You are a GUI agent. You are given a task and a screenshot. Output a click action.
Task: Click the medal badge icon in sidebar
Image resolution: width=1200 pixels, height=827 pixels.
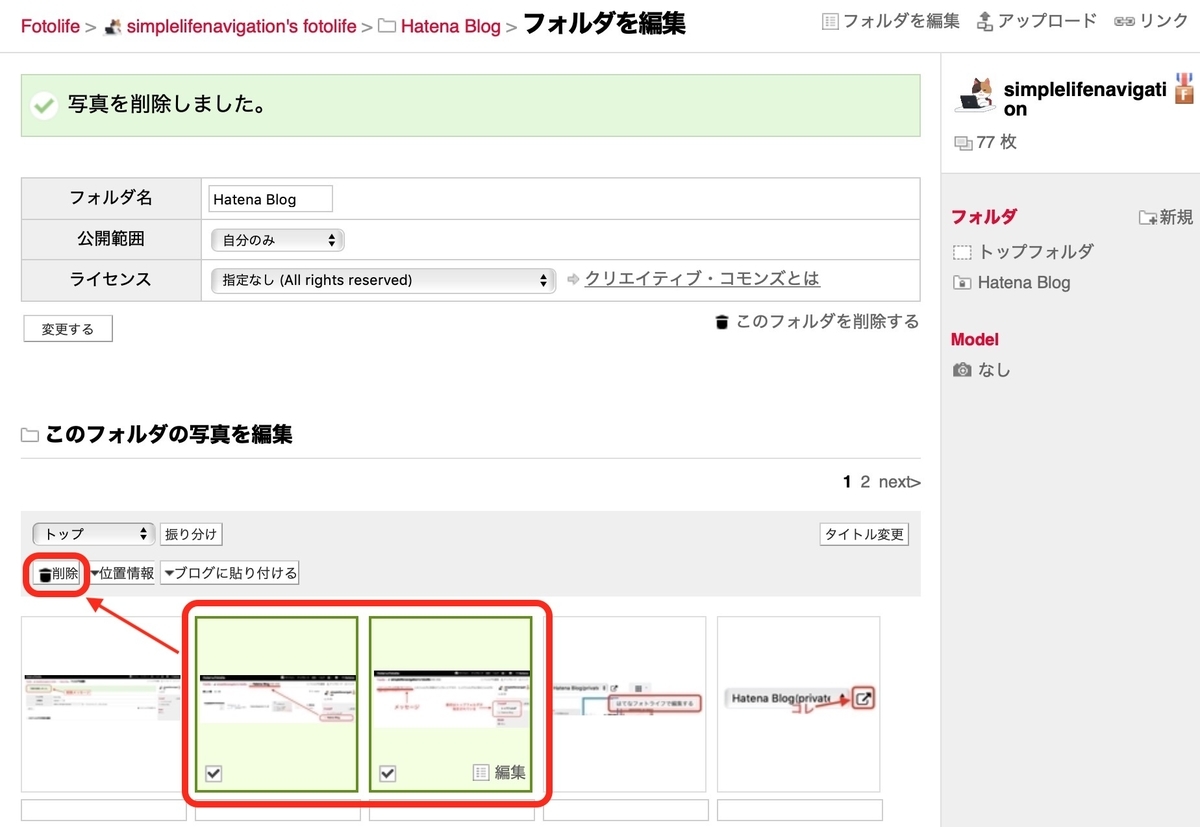(x=1185, y=87)
